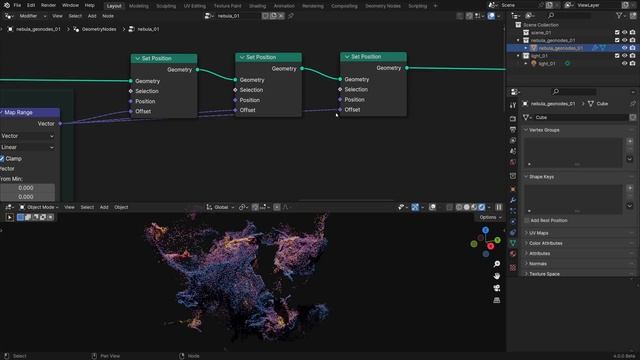Screen dimensions: 640x360
Task: Click the viewport pan hand gizmo
Action: [496, 276]
